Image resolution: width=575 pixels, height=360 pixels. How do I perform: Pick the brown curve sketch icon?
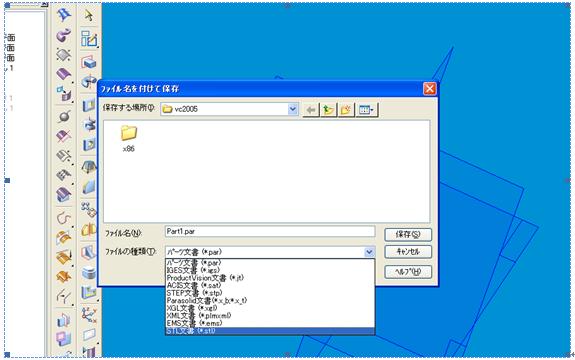click(x=63, y=218)
